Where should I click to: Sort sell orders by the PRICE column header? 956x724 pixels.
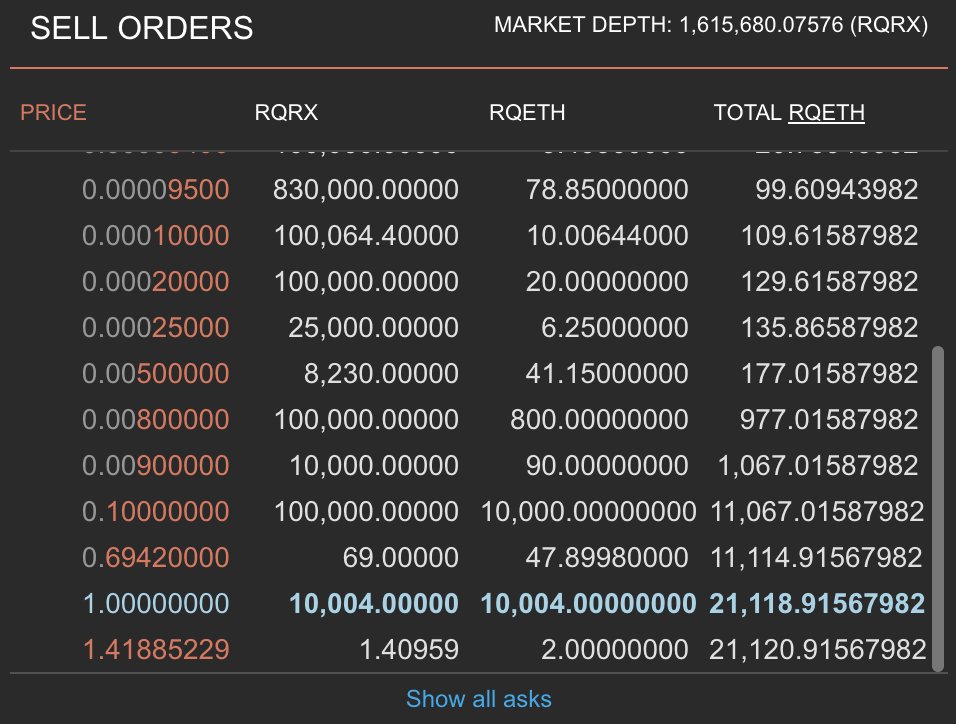click(53, 112)
